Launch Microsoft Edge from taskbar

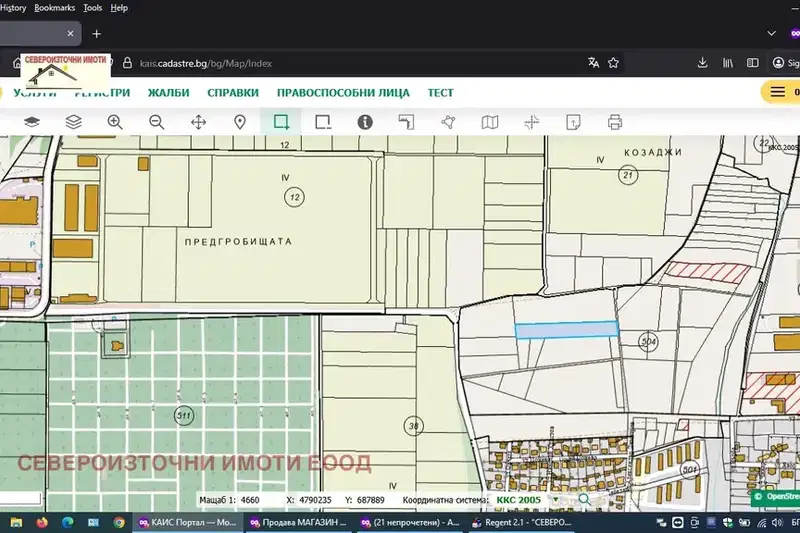tap(67, 522)
